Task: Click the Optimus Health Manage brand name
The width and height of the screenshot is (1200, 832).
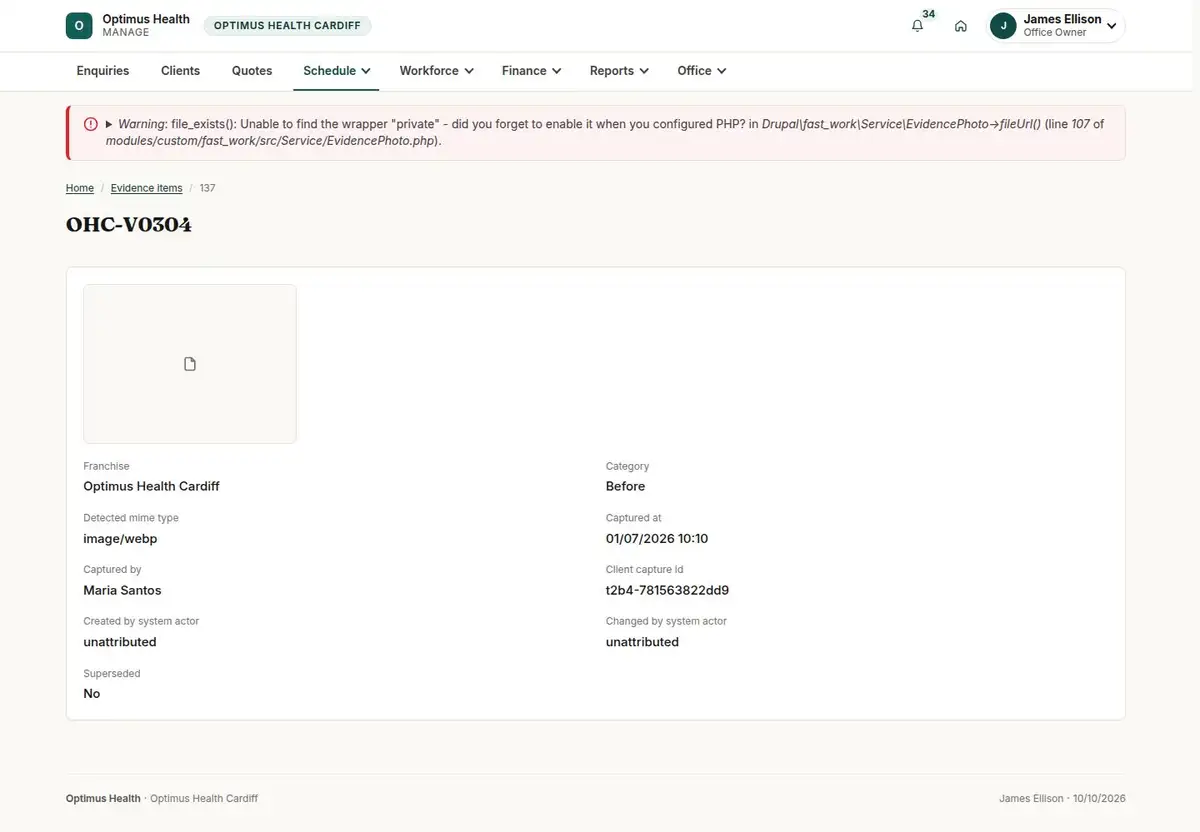Action: click(x=146, y=26)
